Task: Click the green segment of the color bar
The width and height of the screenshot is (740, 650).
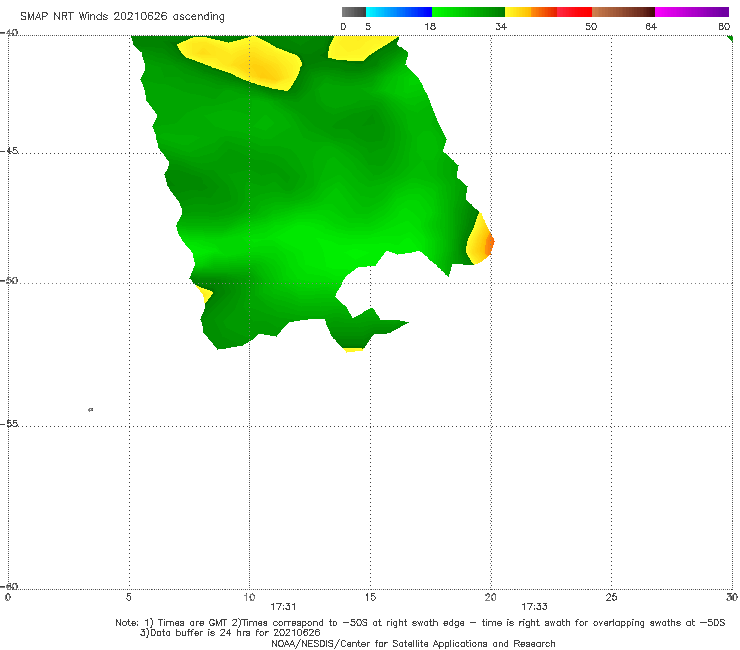Action: pyautogui.click(x=468, y=12)
